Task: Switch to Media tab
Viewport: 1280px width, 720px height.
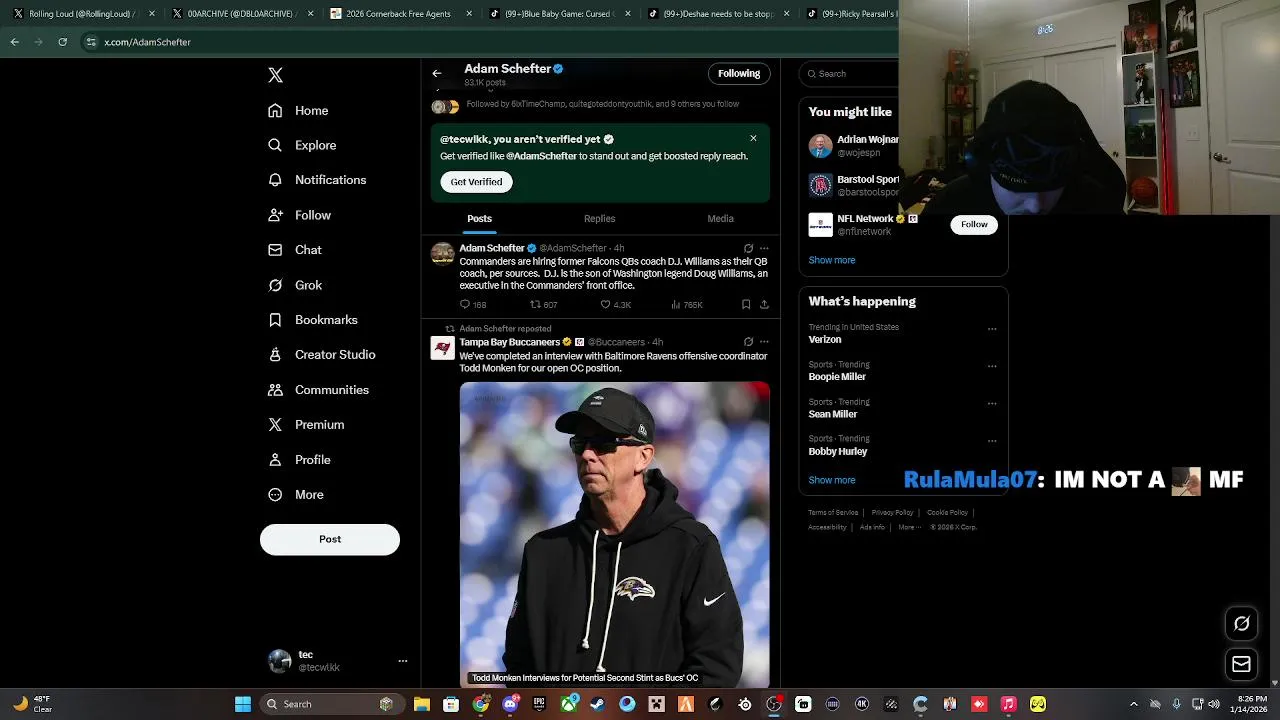Action: pyautogui.click(x=720, y=219)
